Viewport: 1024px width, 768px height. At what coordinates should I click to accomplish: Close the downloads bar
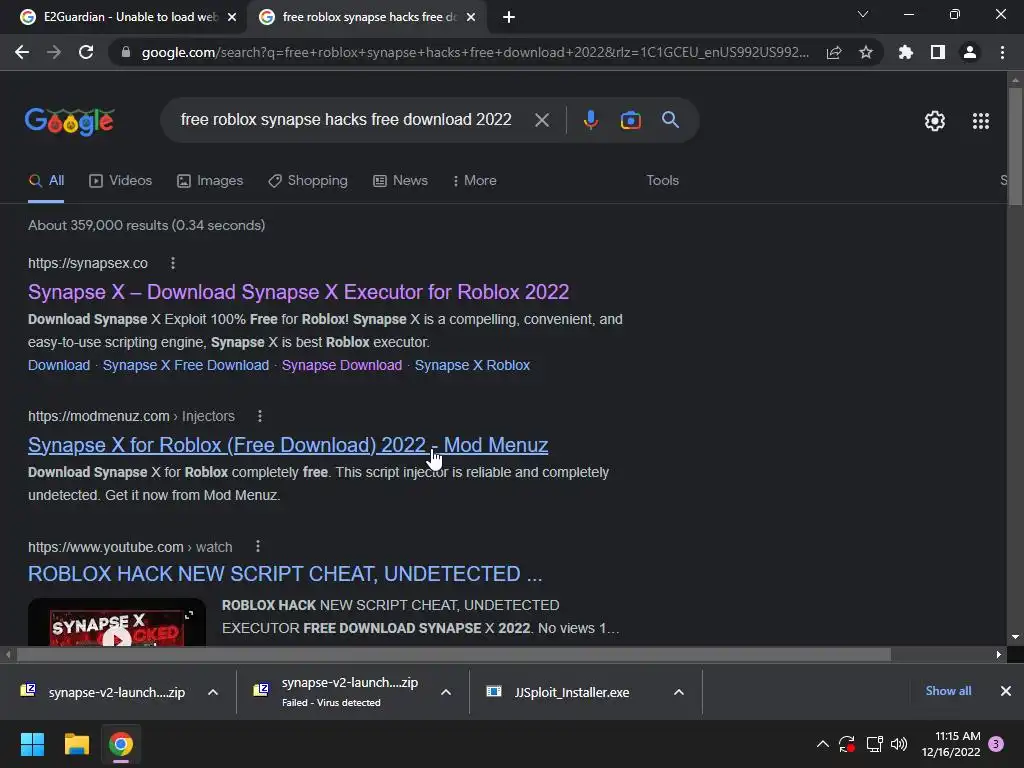[x=1006, y=691]
